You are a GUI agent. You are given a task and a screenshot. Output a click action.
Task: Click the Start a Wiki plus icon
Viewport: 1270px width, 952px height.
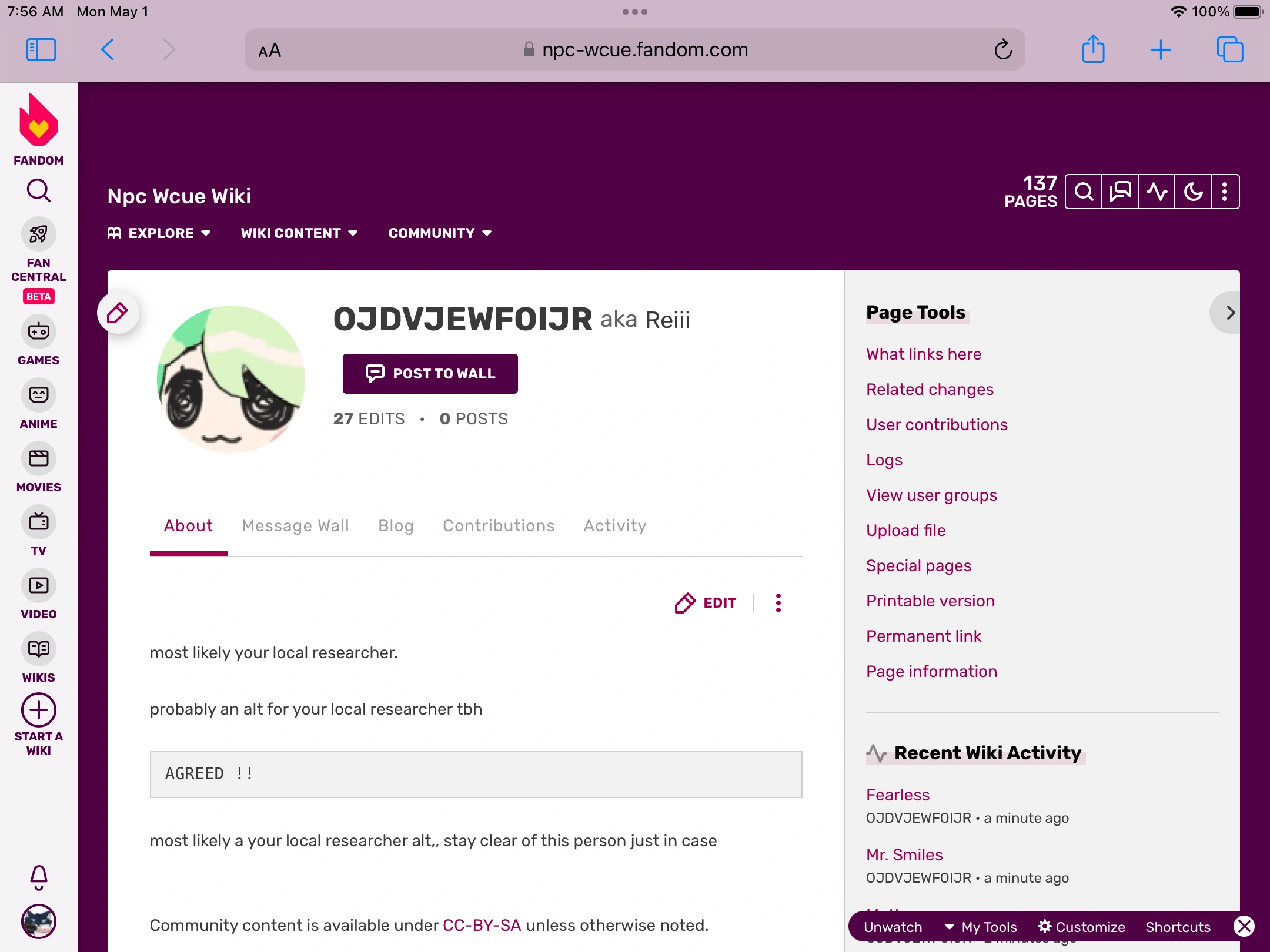coord(38,710)
